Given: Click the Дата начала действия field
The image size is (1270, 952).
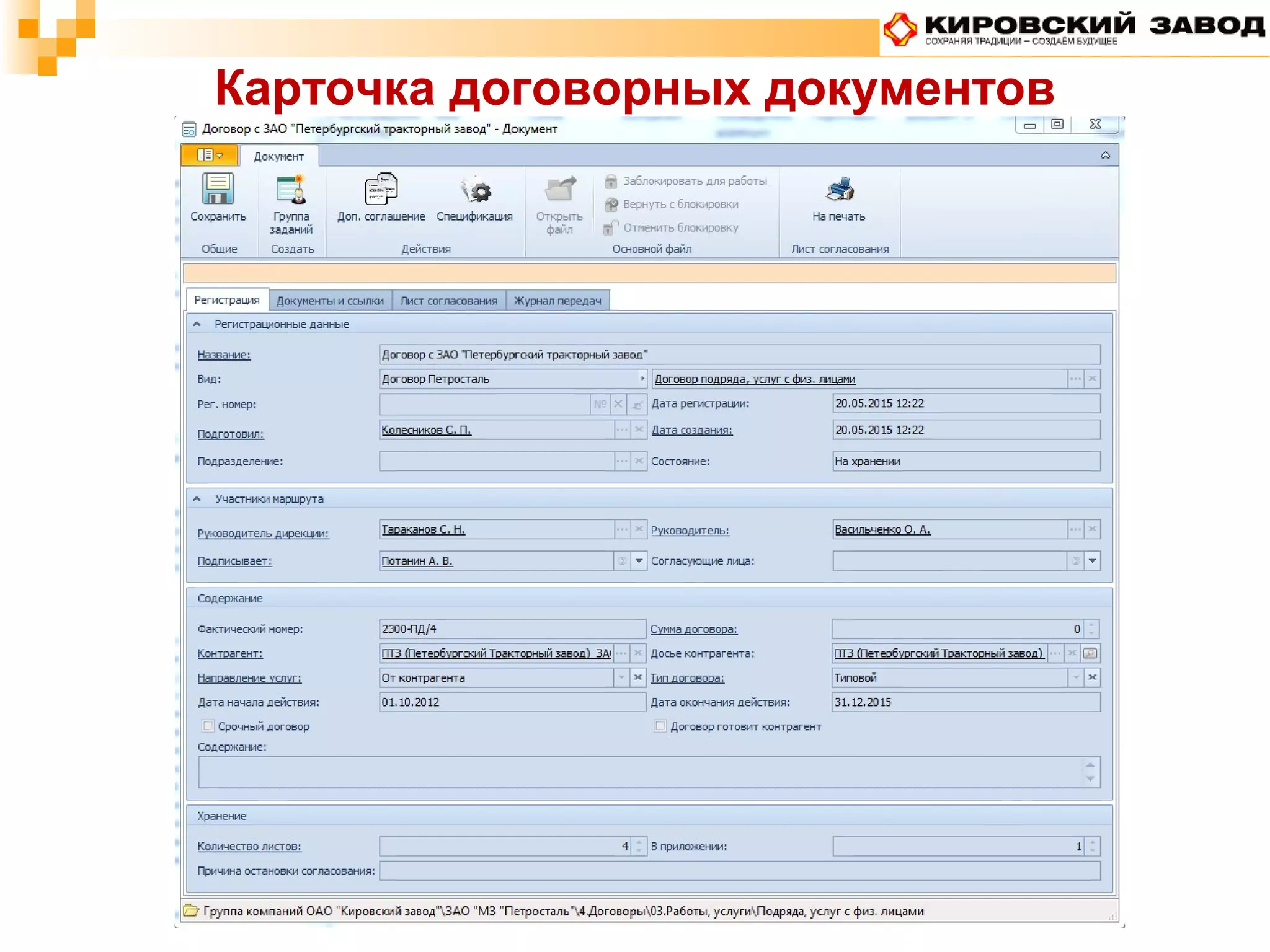Looking at the screenshot, I should [512, 702].
